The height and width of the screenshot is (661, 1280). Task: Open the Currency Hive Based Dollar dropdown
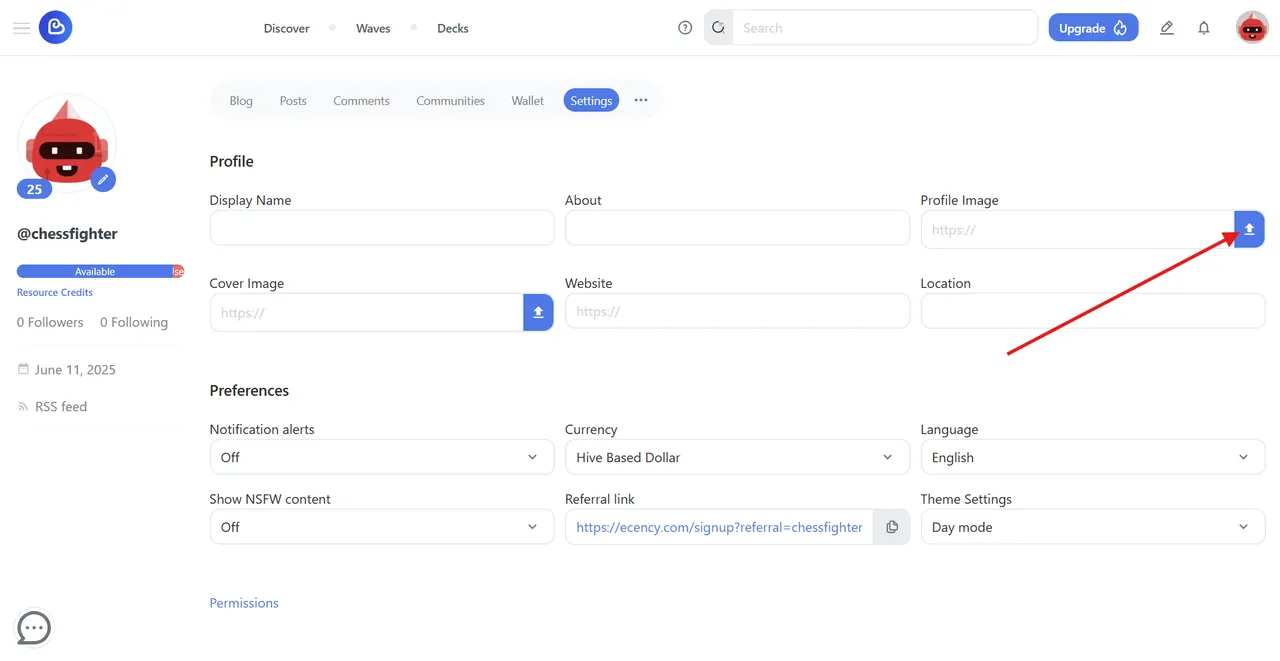[737, 457]
